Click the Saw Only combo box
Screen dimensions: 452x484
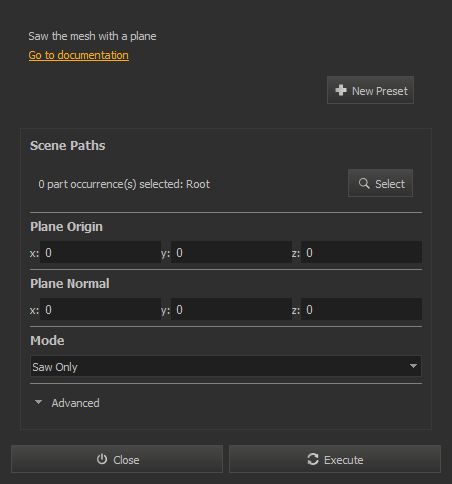pyautogui.click(x=226, y=366)
